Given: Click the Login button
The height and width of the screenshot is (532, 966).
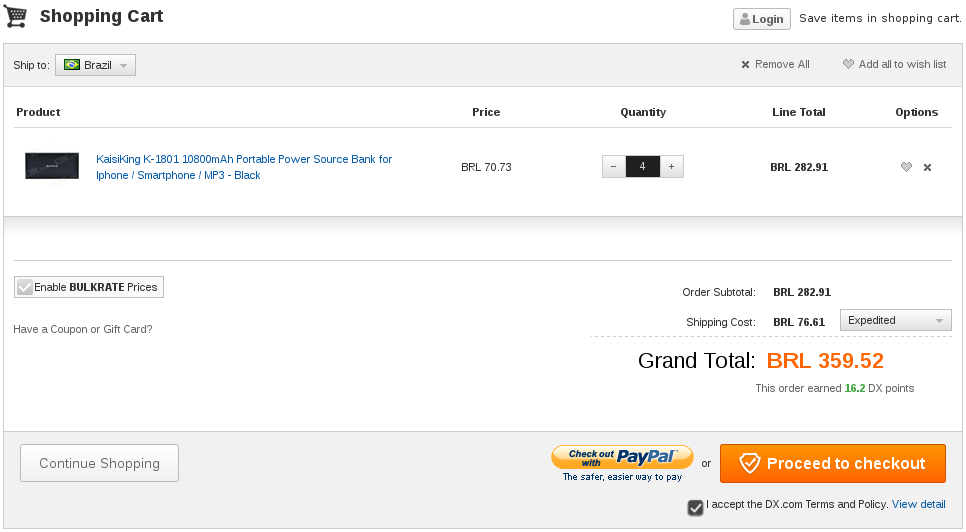Looking at the screenshot, I should coord(761,19).
